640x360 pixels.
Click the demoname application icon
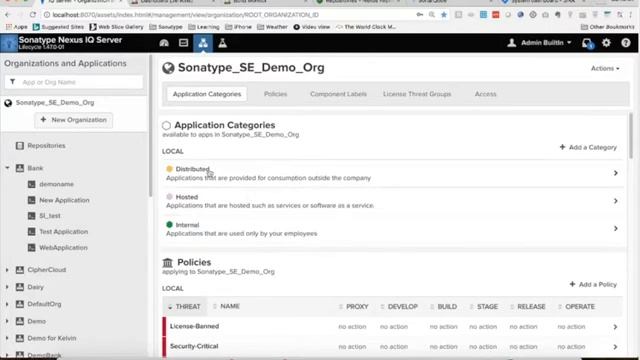click(x=31, y=184)
